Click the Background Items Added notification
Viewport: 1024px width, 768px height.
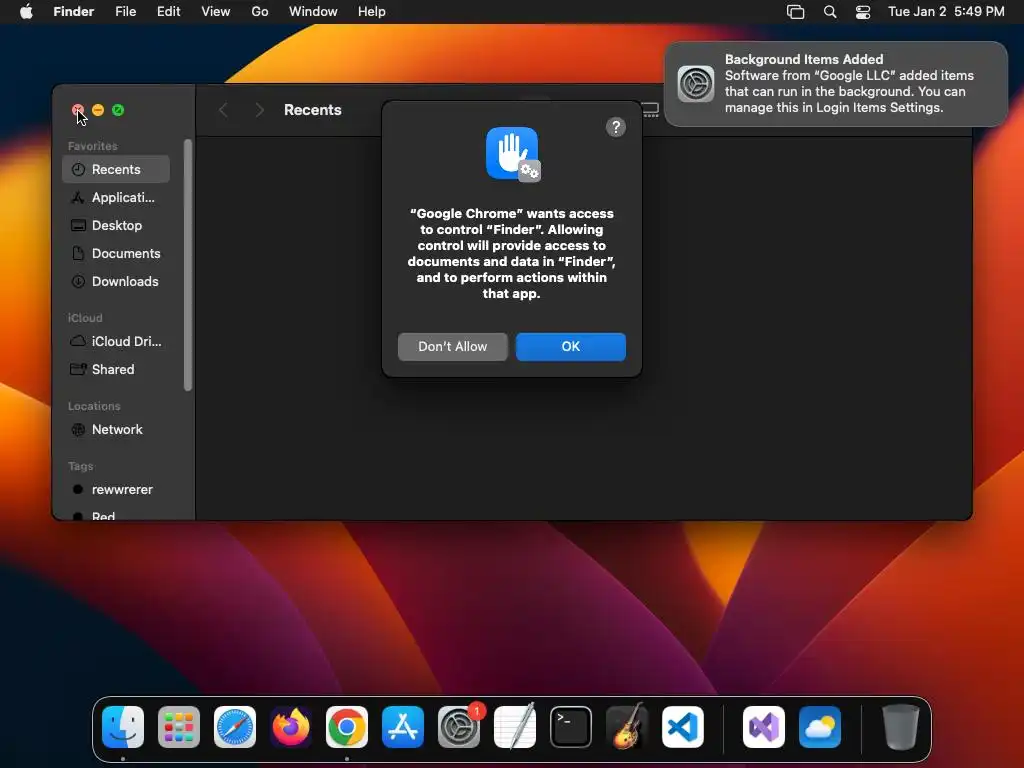[836, 84]
